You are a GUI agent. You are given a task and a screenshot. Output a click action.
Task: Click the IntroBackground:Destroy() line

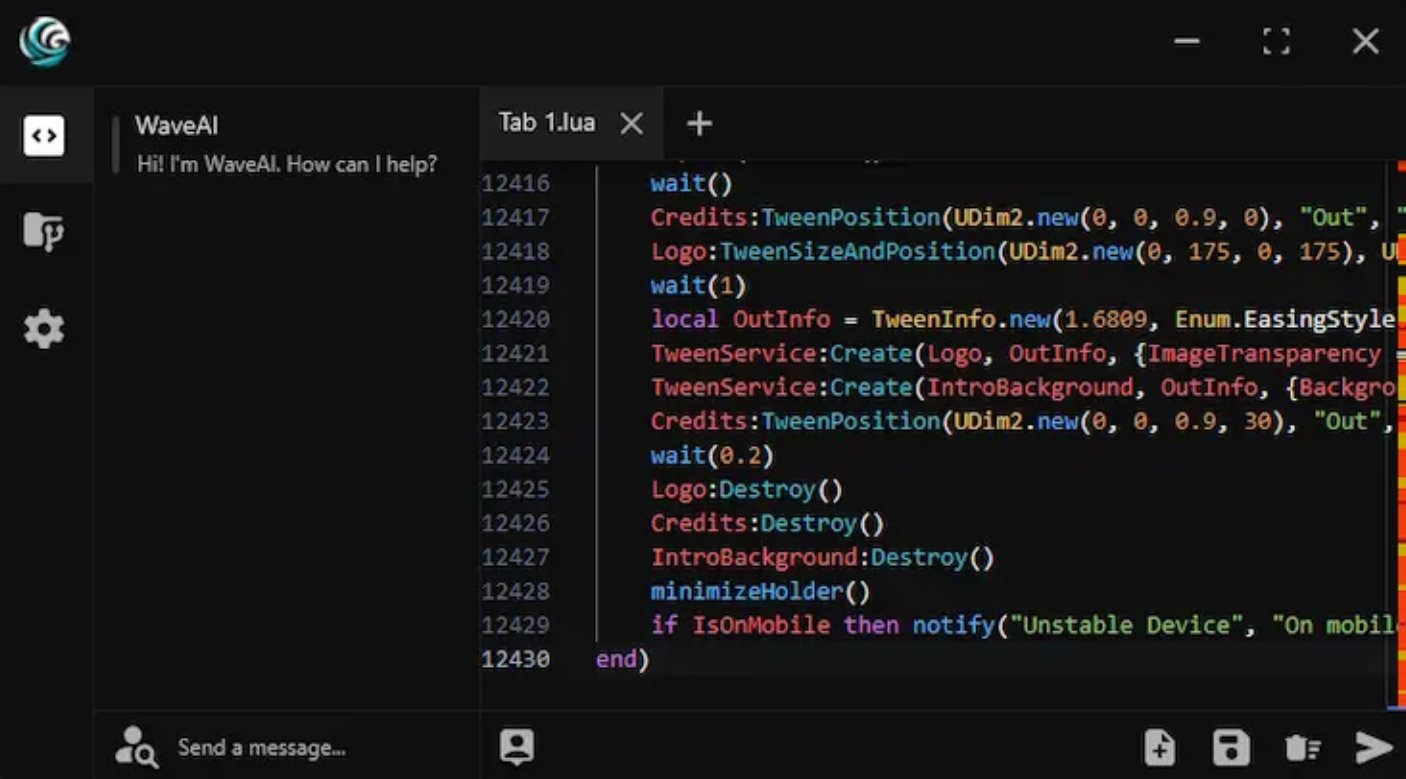coord(823,557)
